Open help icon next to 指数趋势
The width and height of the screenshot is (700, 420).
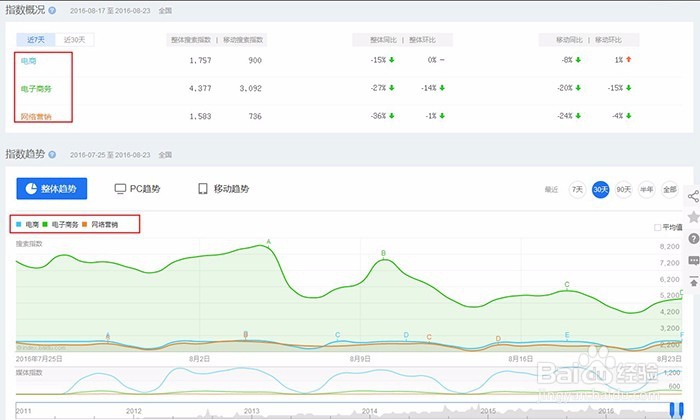[52, 154]
